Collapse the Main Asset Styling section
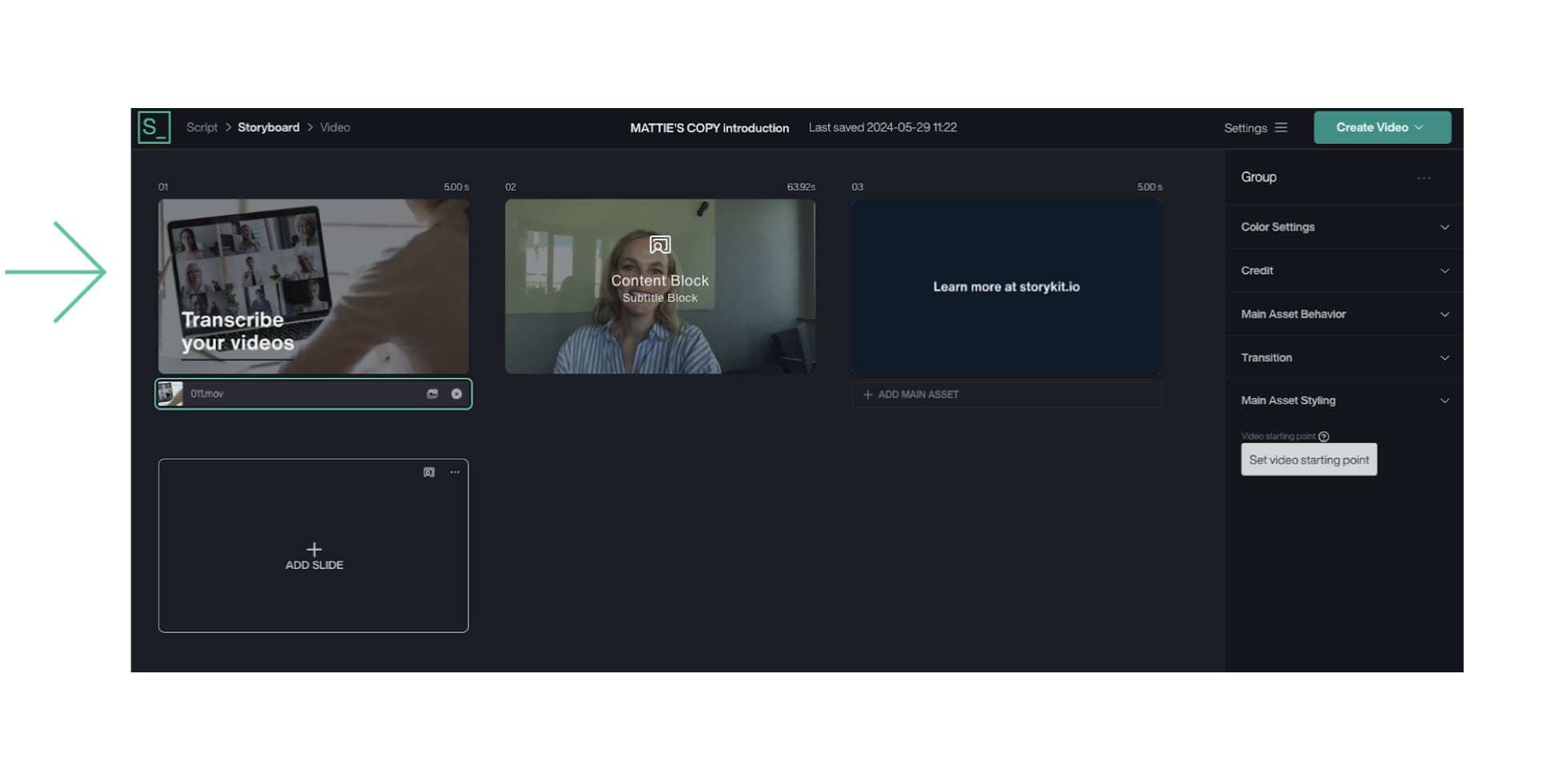The image size is (1568, 770). [1344, 400]
